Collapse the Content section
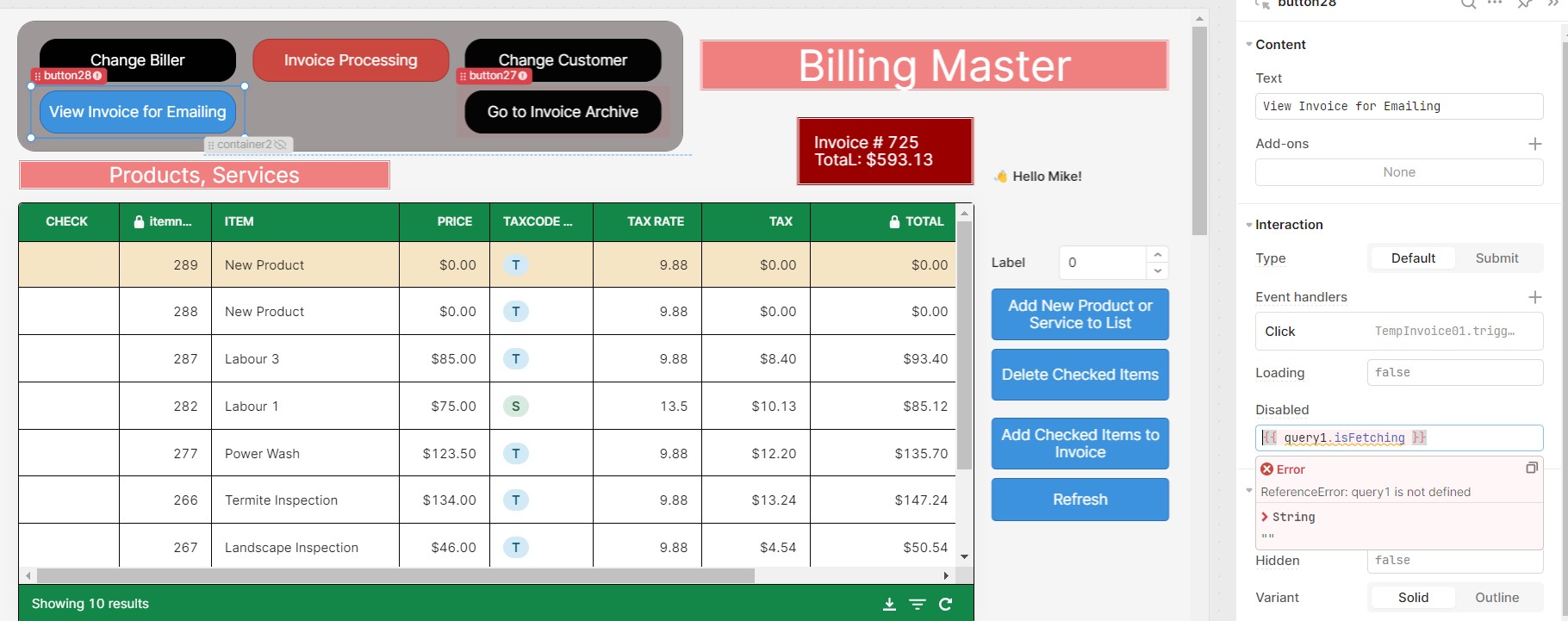1568x621 pixels. 1249,45
